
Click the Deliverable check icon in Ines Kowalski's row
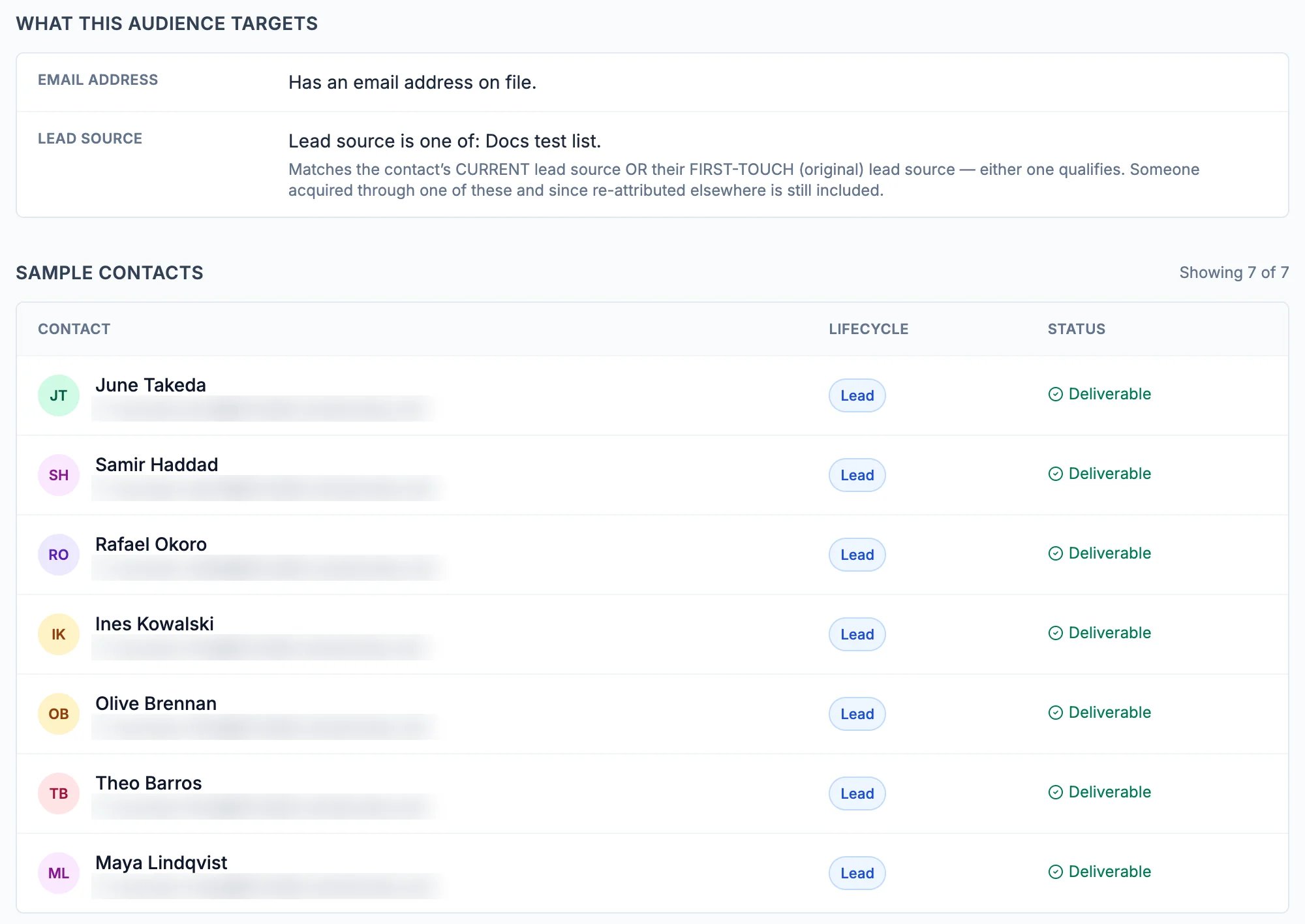(1055, 633)
